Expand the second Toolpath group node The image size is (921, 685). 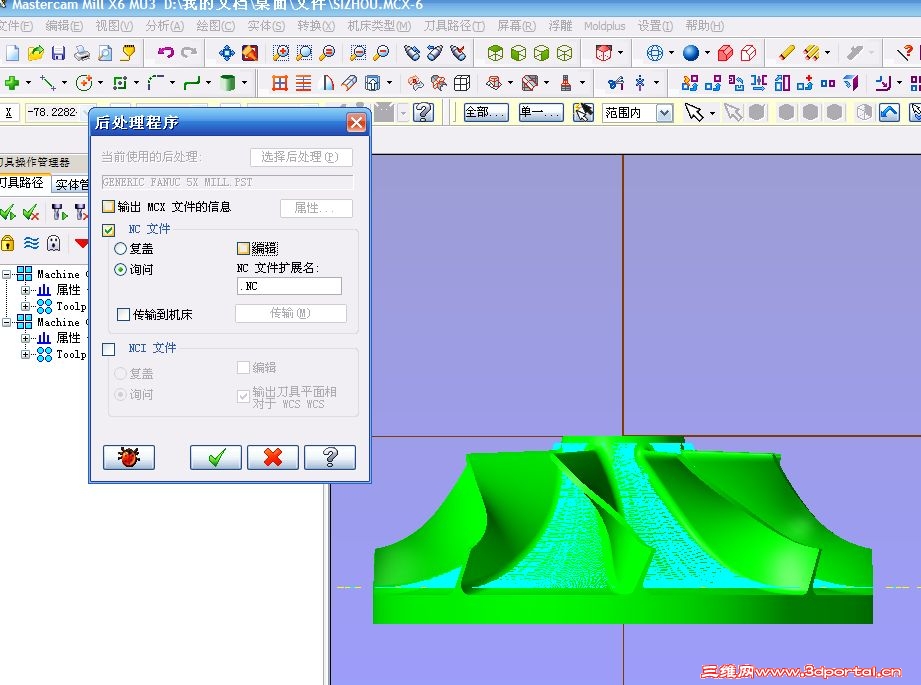click(x=25, y=354)
